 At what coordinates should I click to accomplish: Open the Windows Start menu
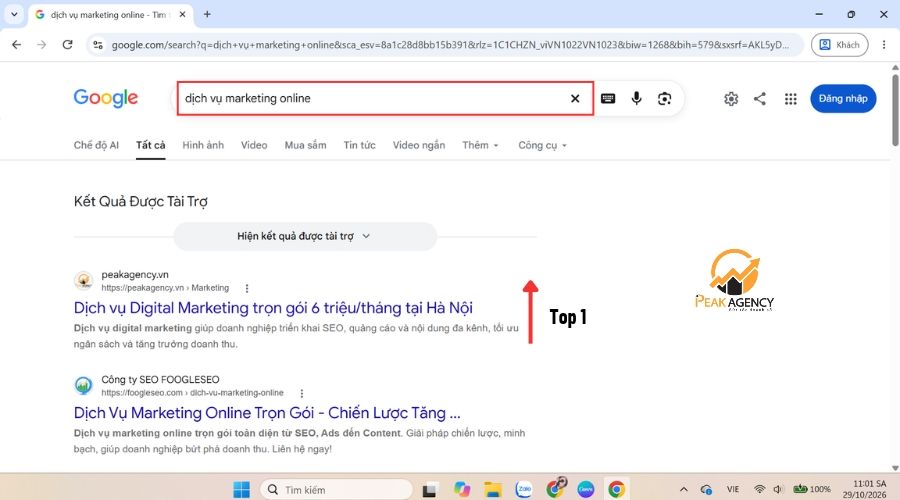[242, 490]
